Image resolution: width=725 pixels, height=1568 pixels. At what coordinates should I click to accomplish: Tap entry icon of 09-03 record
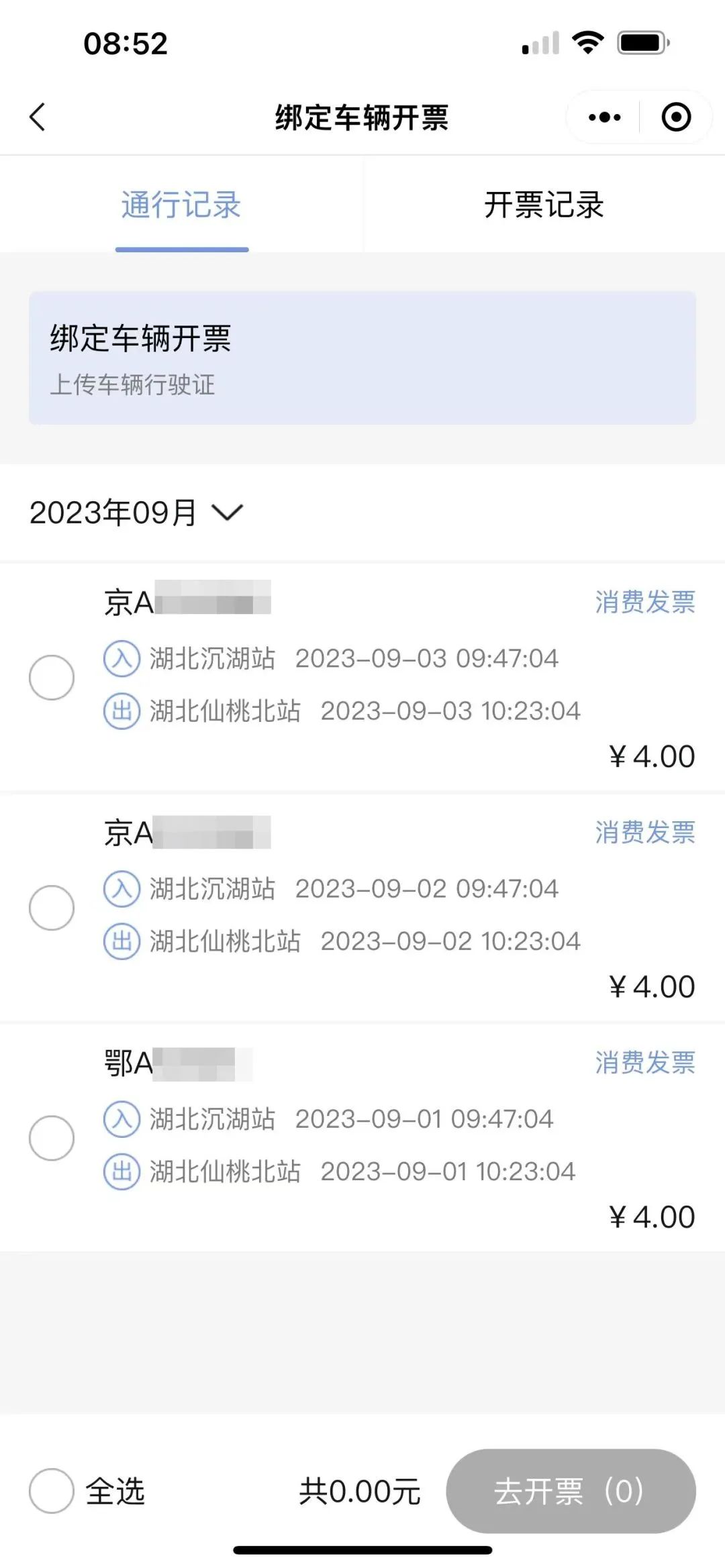click(122, 659)
